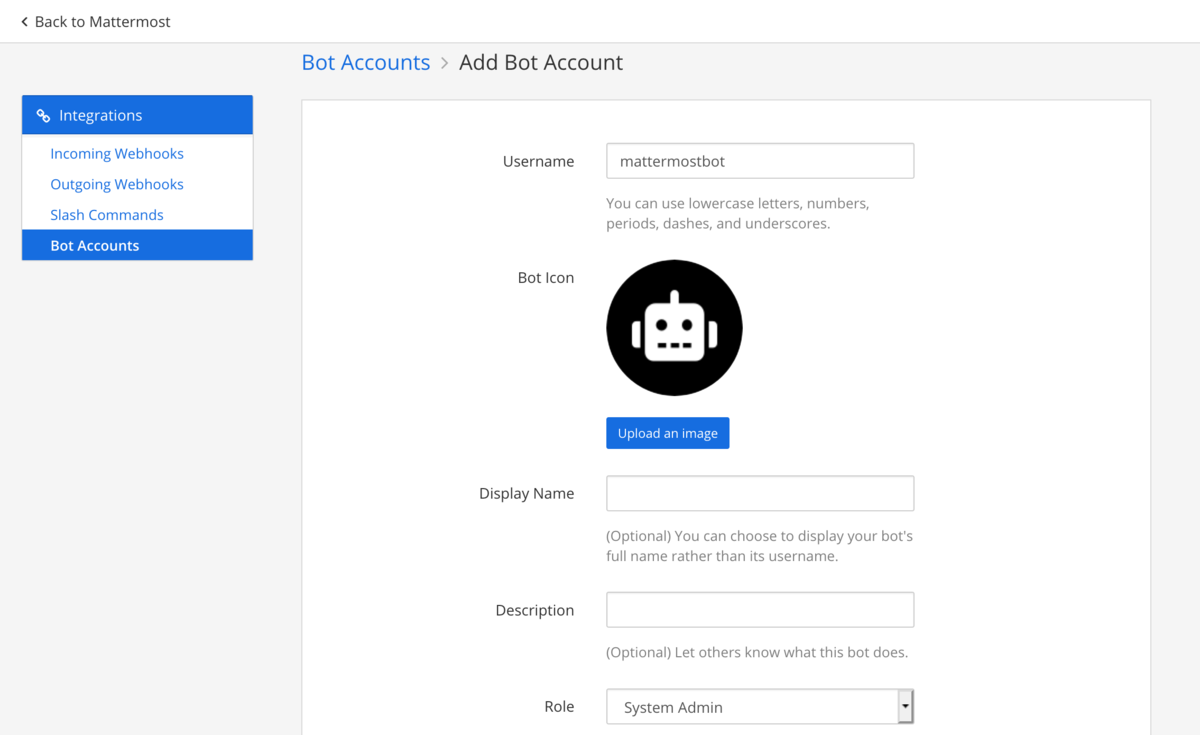Open Incoming Webhooks section
The image size is (1200, 735).
pos(117,154)
